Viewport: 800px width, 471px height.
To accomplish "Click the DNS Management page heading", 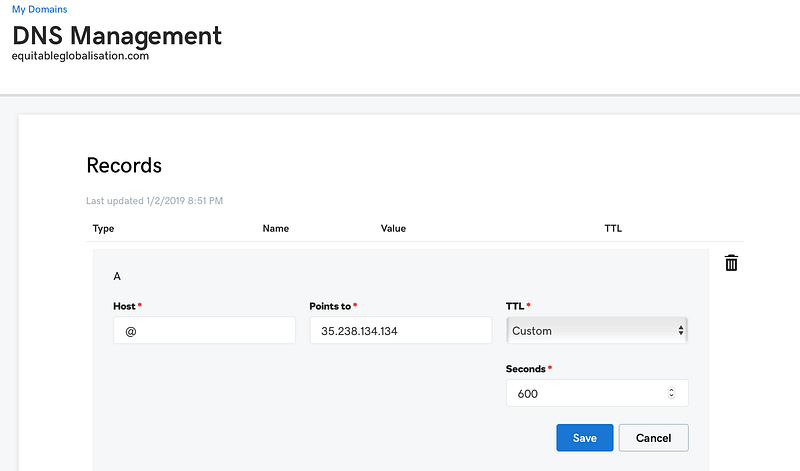I will click(117, 36).
